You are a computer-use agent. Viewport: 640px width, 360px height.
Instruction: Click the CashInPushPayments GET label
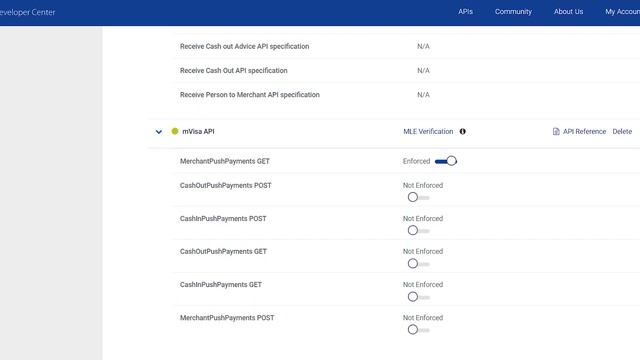click(x=221, y=284)
